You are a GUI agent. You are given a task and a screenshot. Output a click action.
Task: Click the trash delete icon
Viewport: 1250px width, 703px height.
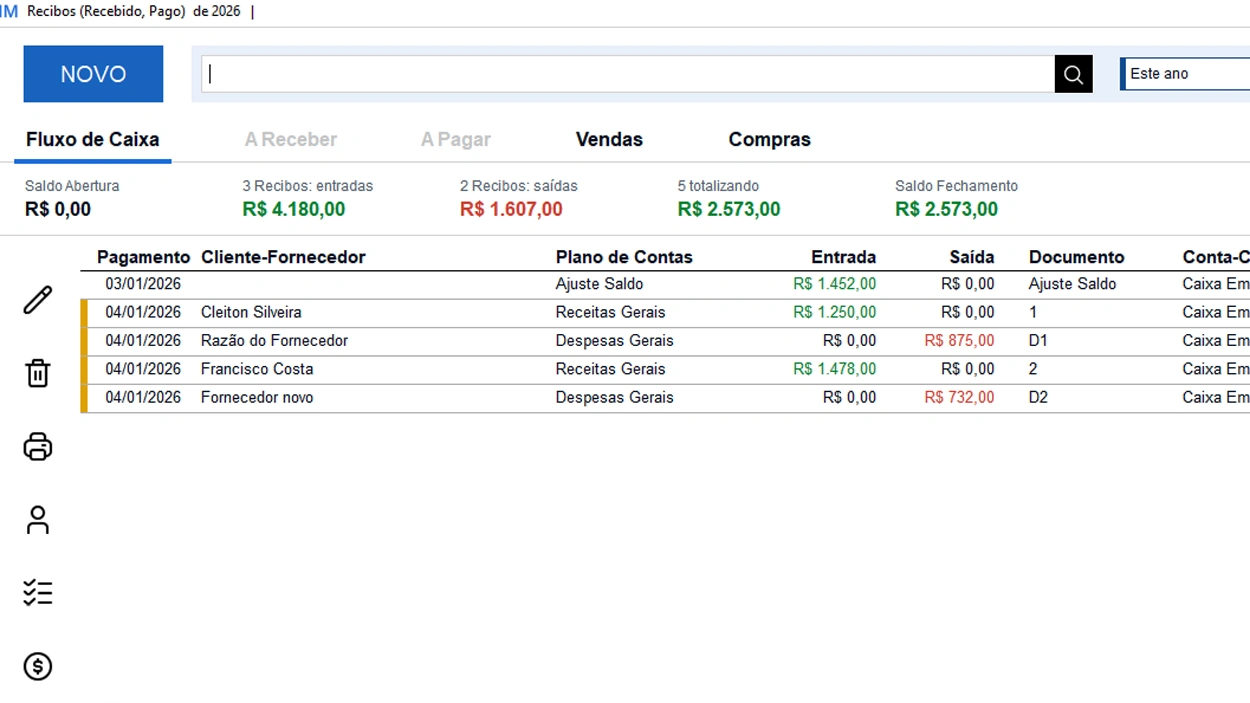[38, 373]
